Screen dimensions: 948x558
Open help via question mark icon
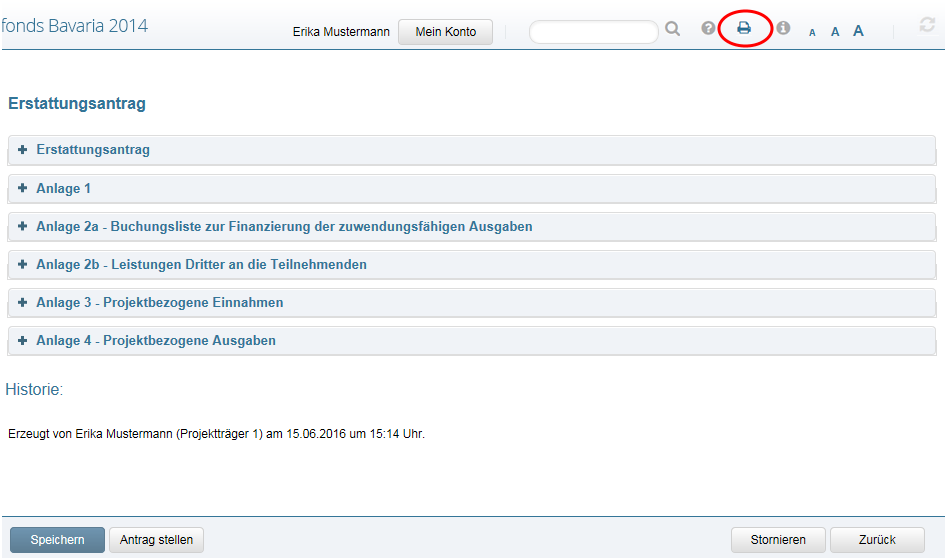[x=708, y=29]
